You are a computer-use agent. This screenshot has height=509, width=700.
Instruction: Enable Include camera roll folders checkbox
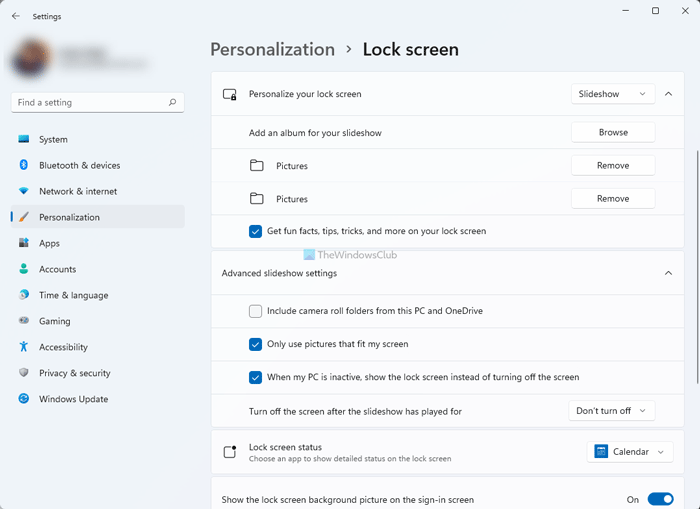[256, 311]
